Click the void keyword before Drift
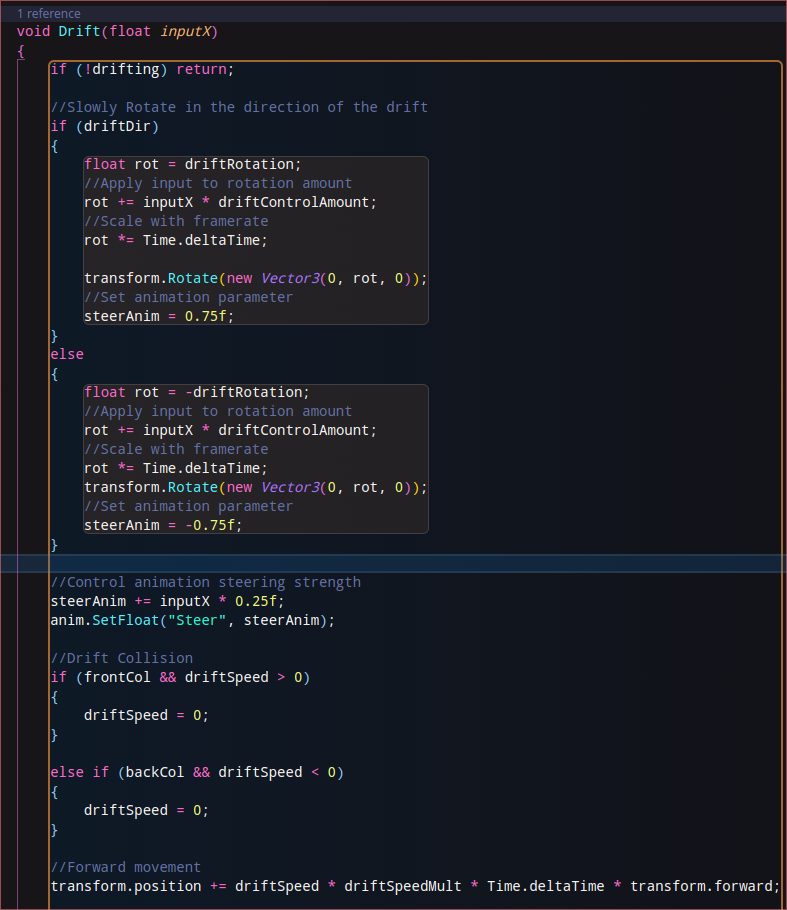The image size is (787, 910). tap(33, 31)
